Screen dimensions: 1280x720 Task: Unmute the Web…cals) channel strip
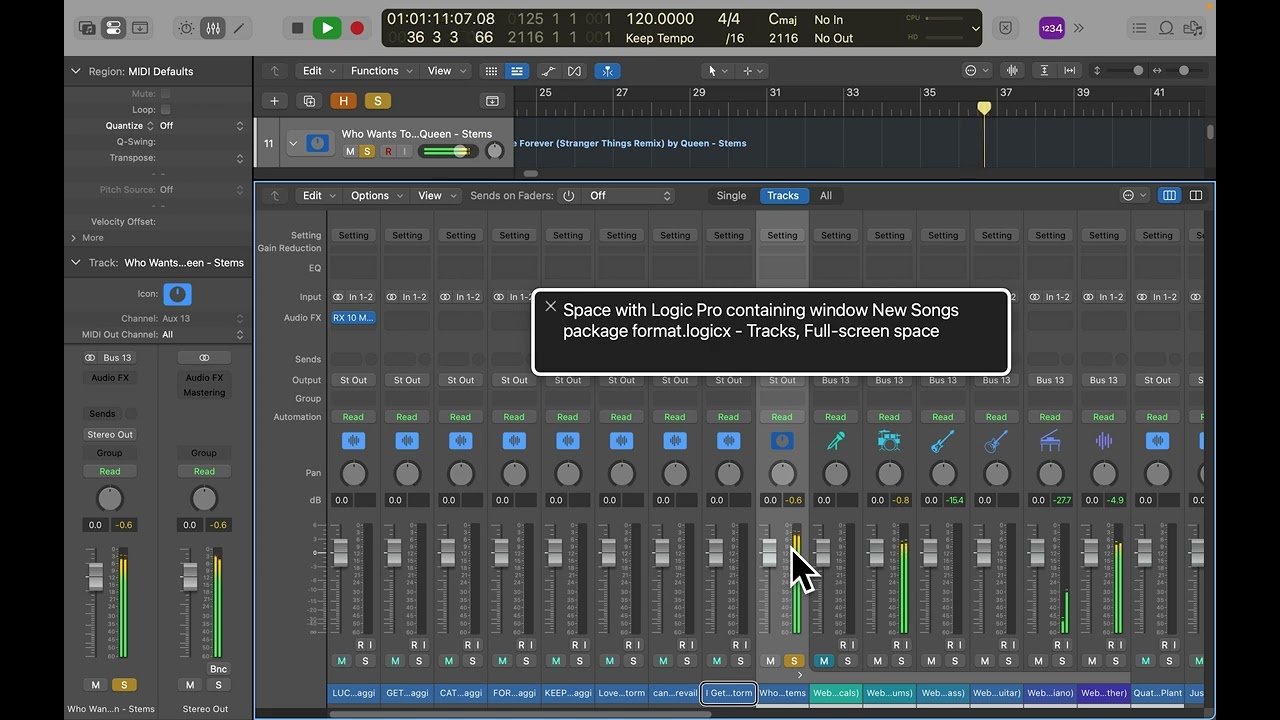pos(824,661)
